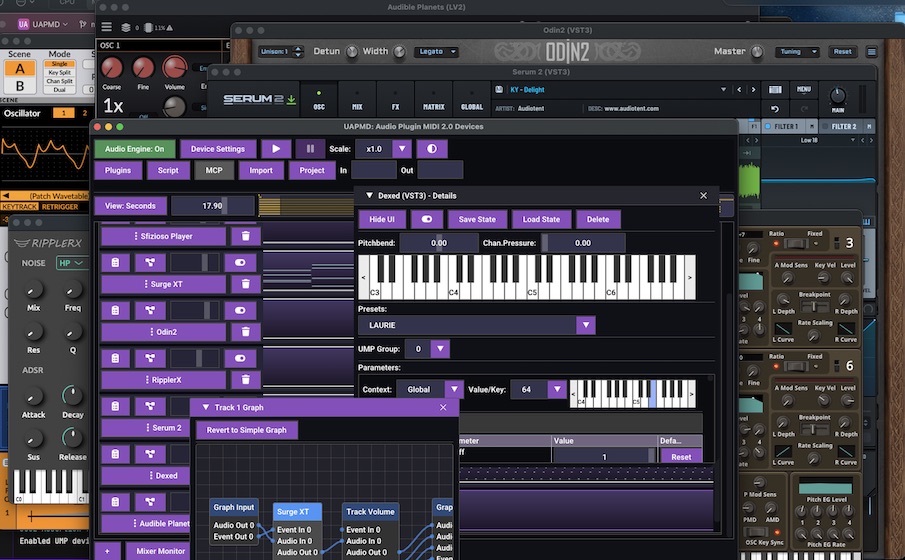905x560 pixels.
Task: Click the green download arrow beside Serum 2 logo
Action: point(291,99)
